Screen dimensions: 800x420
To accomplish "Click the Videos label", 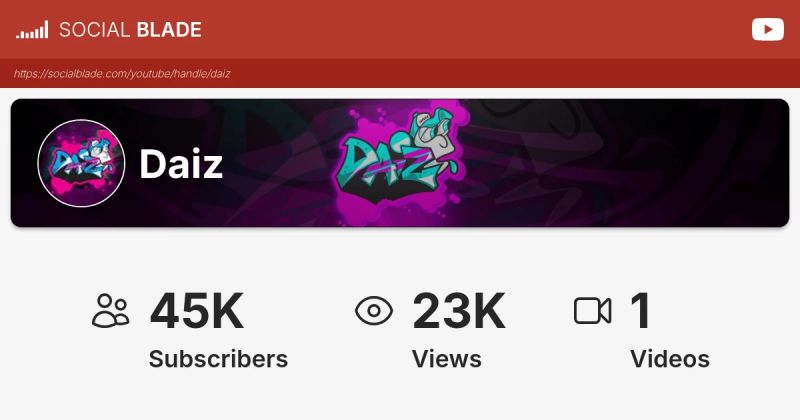I will 670,359.
